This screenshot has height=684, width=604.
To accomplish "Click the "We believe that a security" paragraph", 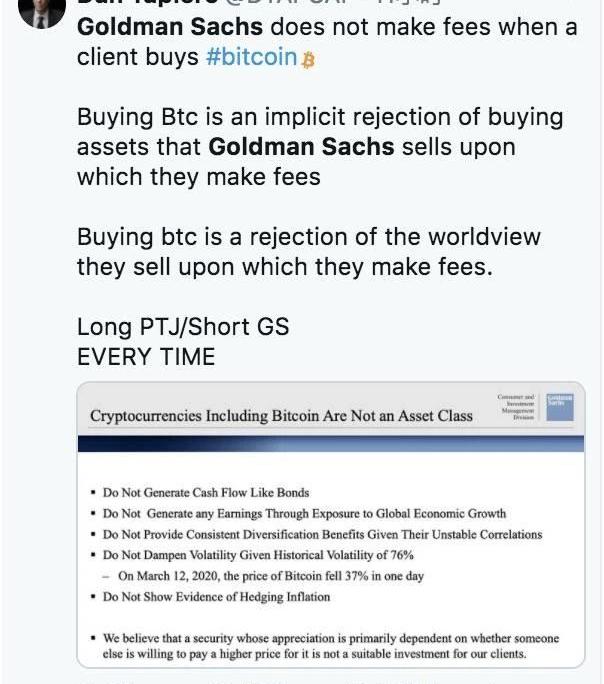I will [330, 646].
